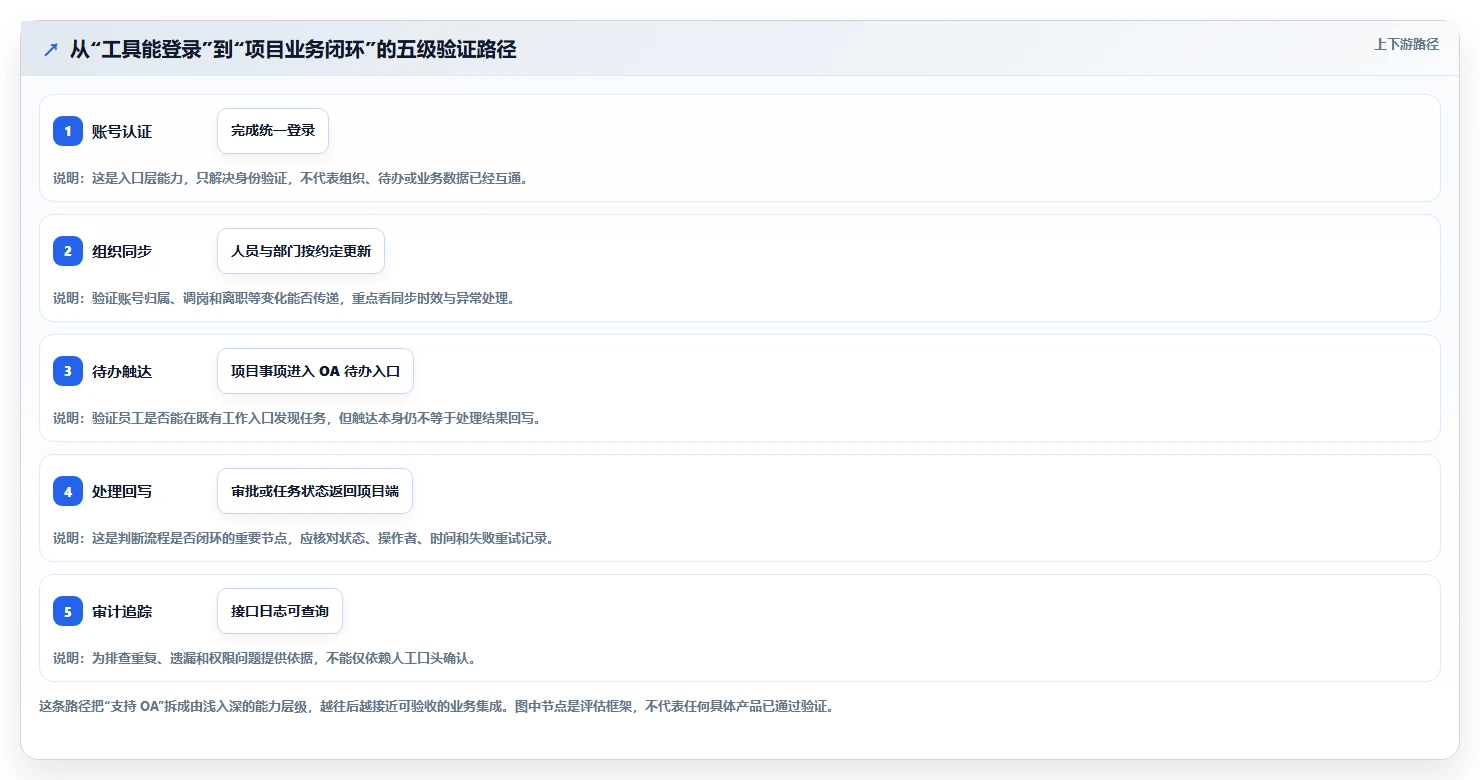
Task: Click step number 1 badge
Action: (x=68, y=131)
